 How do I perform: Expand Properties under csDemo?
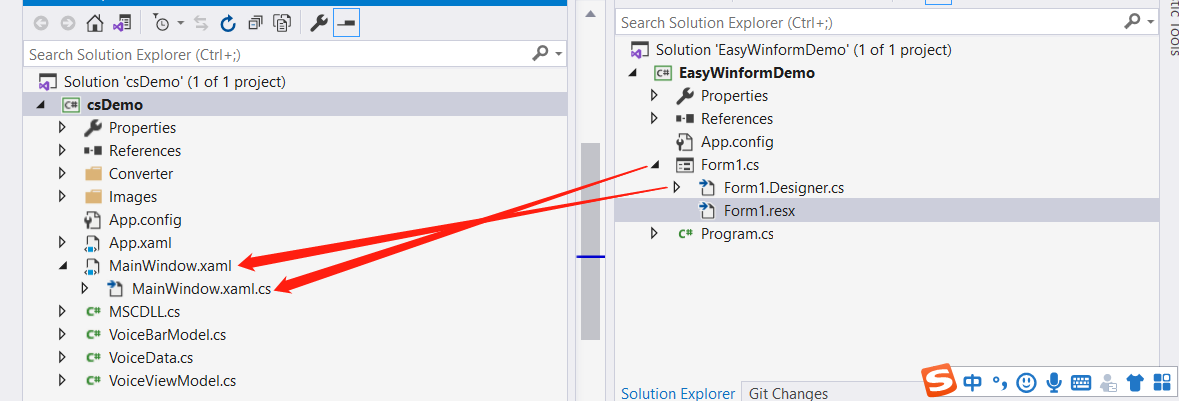pyautogui.click(x=62, y=128)
